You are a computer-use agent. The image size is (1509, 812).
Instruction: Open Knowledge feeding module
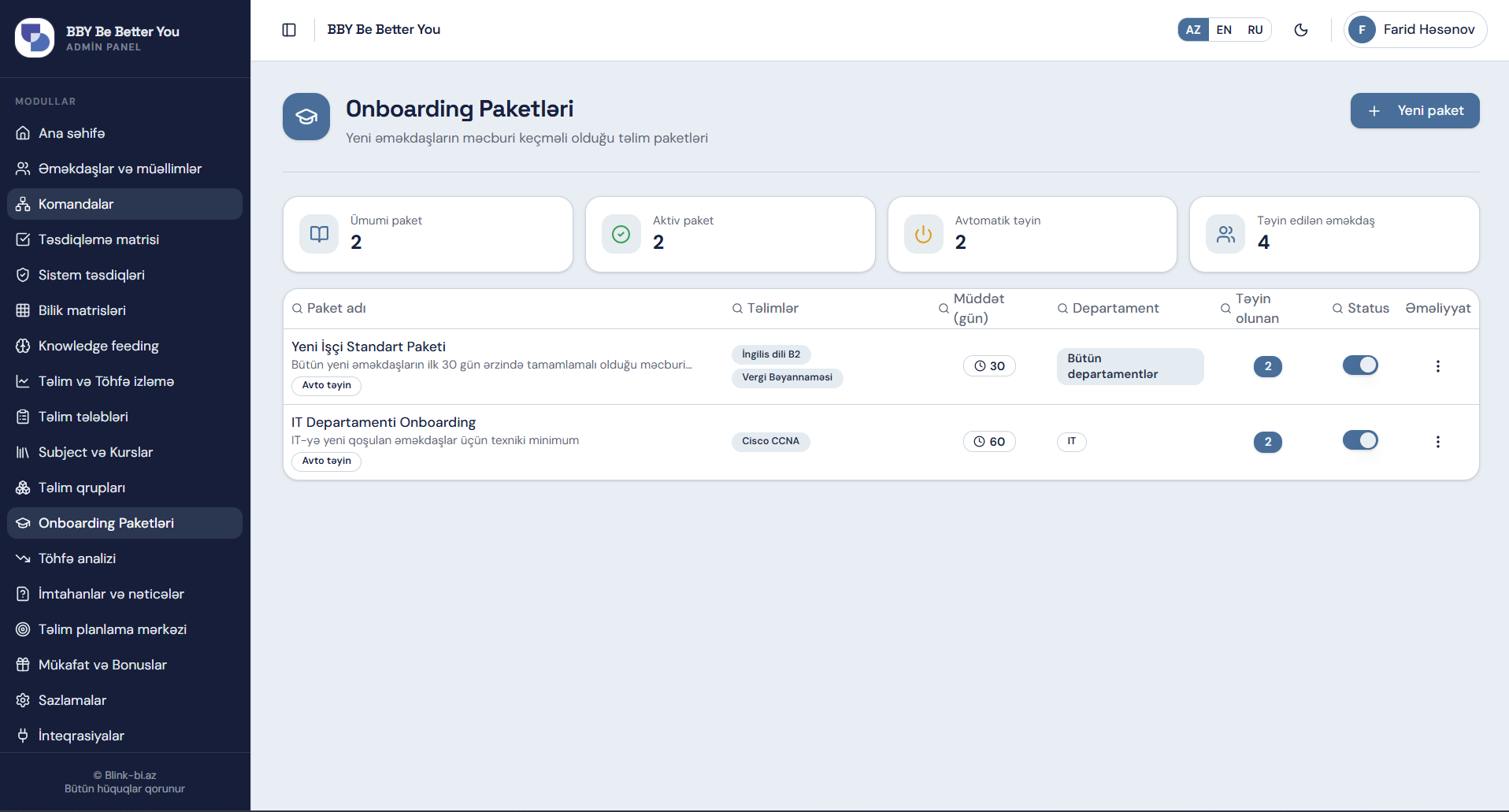(x=125, y=346)
